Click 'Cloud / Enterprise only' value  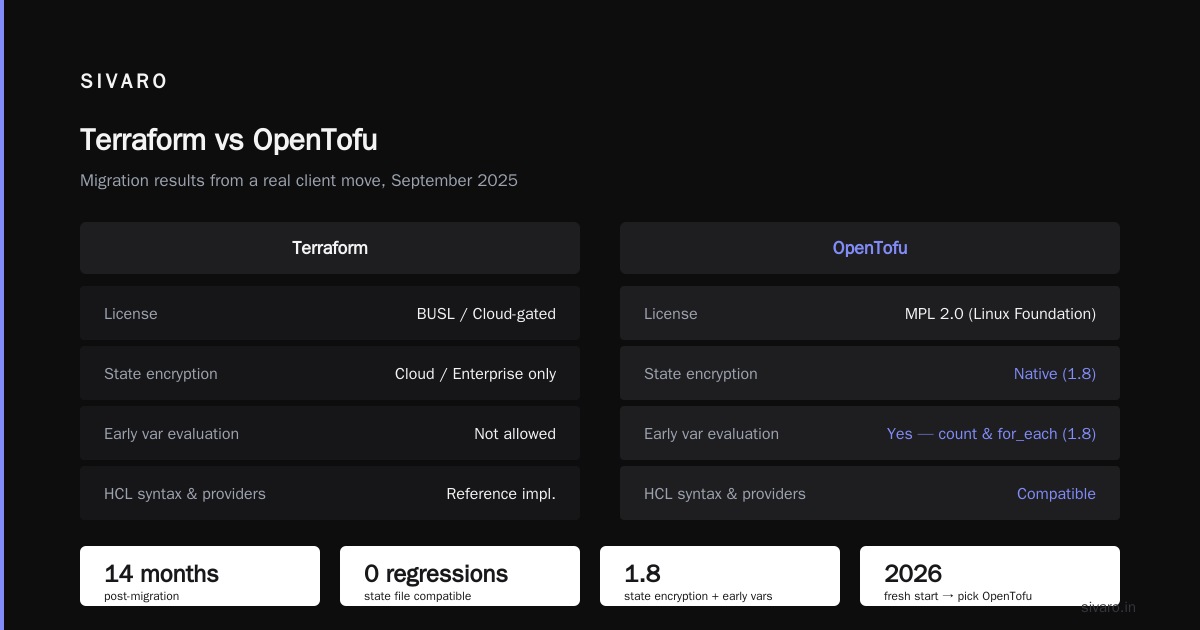(x=475, y=374)
